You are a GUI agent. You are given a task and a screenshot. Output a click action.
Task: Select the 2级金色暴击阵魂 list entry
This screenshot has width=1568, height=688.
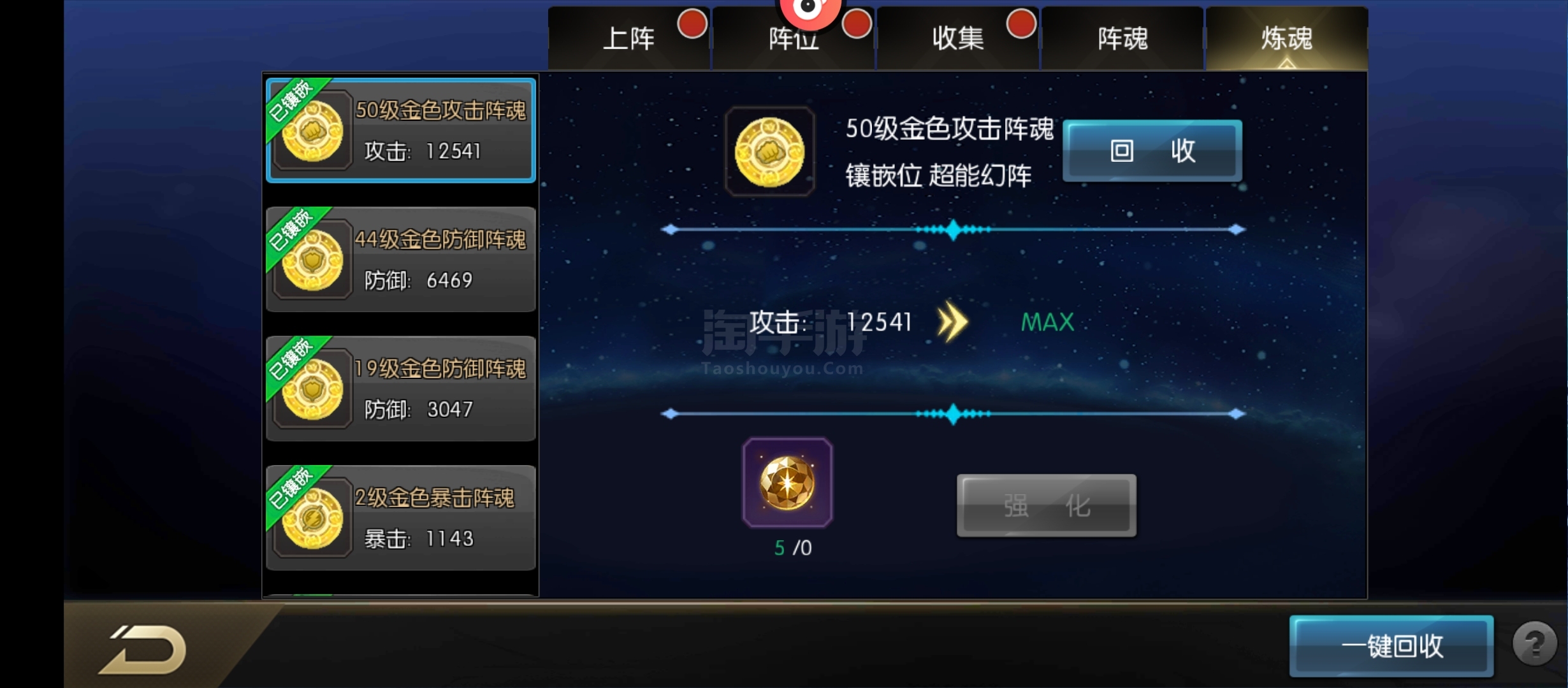point(401,518)
